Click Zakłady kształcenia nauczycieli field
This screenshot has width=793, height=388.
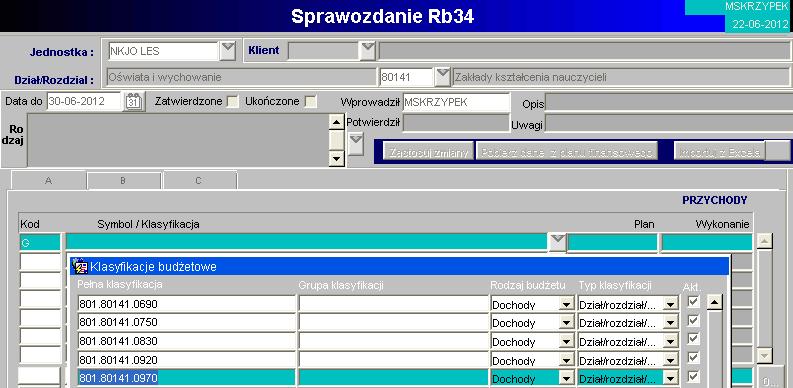pyautogui.click(x=621, y=77)
